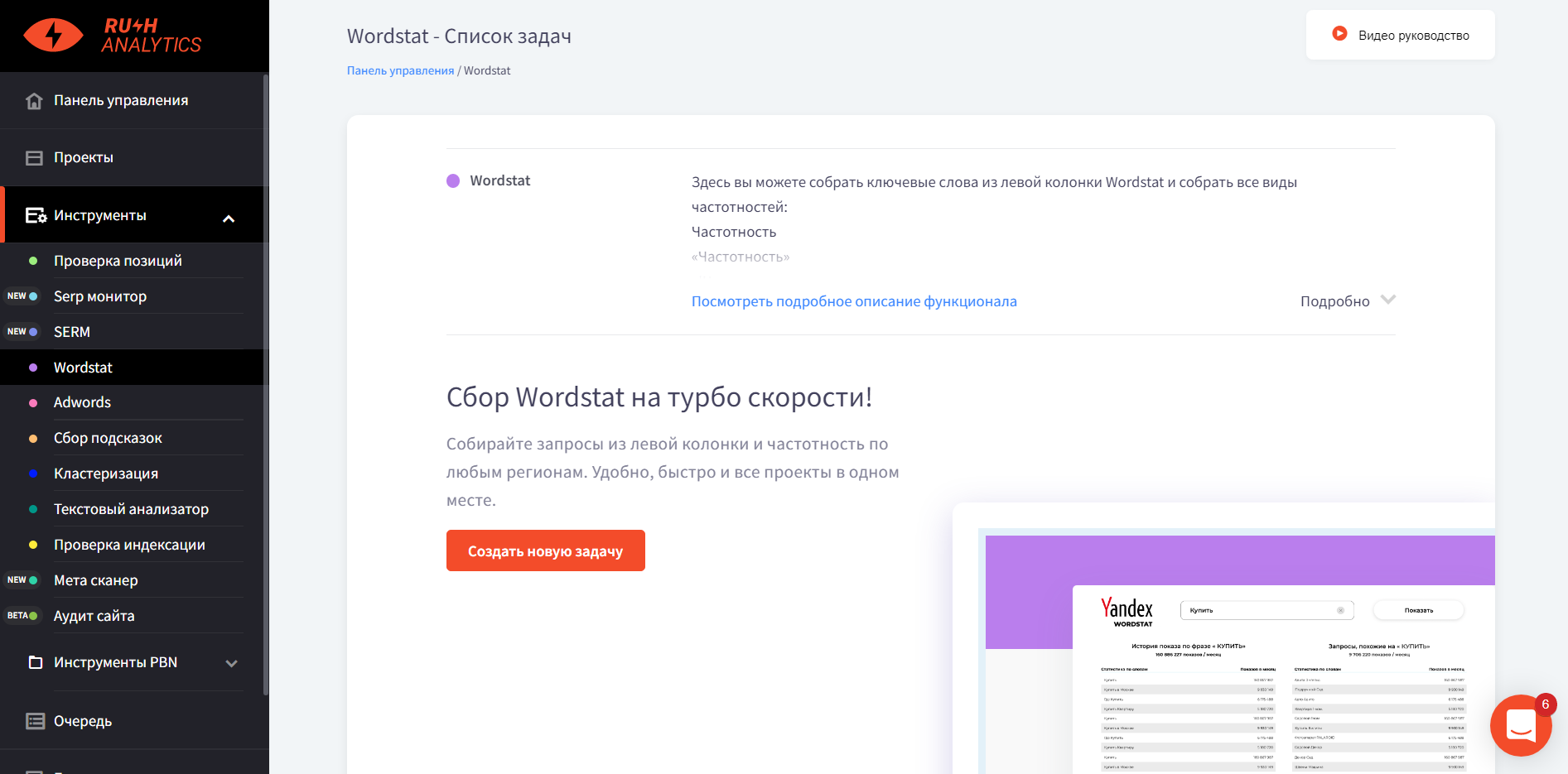This screenshot has height=774, width=1568.
Task: Open Текстовый анализатор tool
Action: pos(131,509)
